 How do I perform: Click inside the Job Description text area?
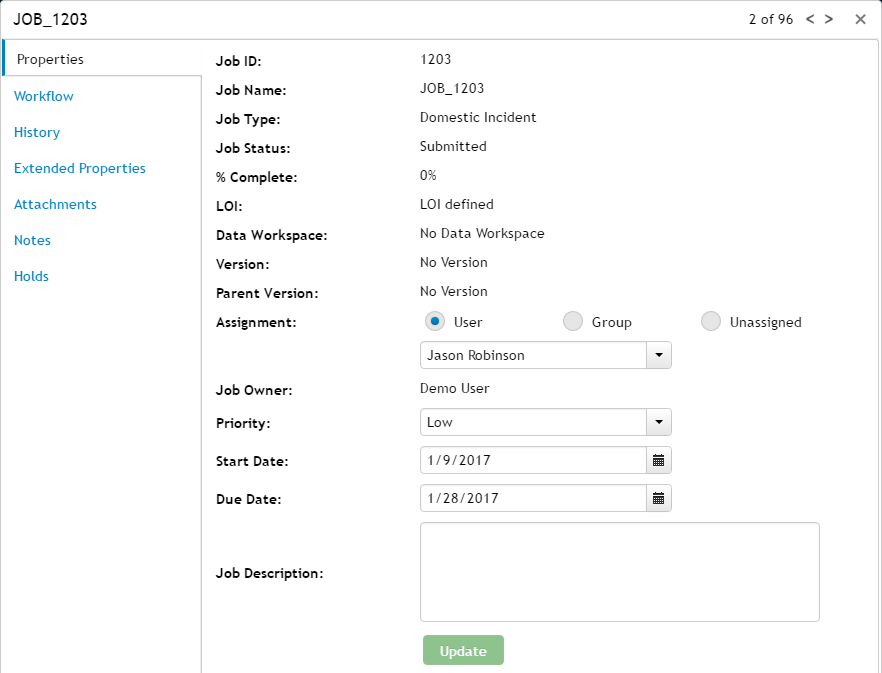pos(619,572)
